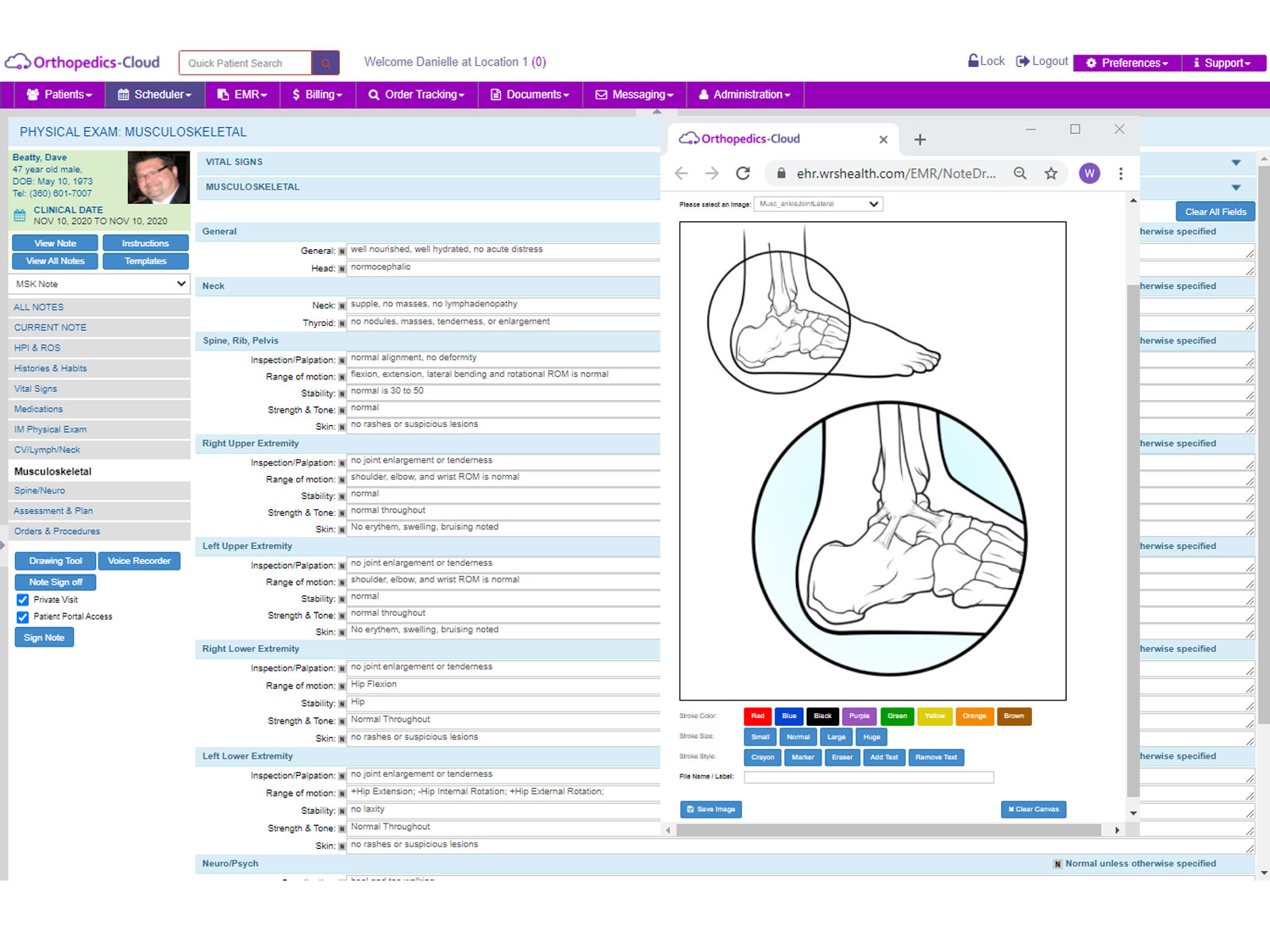Image resolution: width=1270 pixels, height=952 pixels.
Task: Choose the Eraser stroke style
Action: [842, 758]
